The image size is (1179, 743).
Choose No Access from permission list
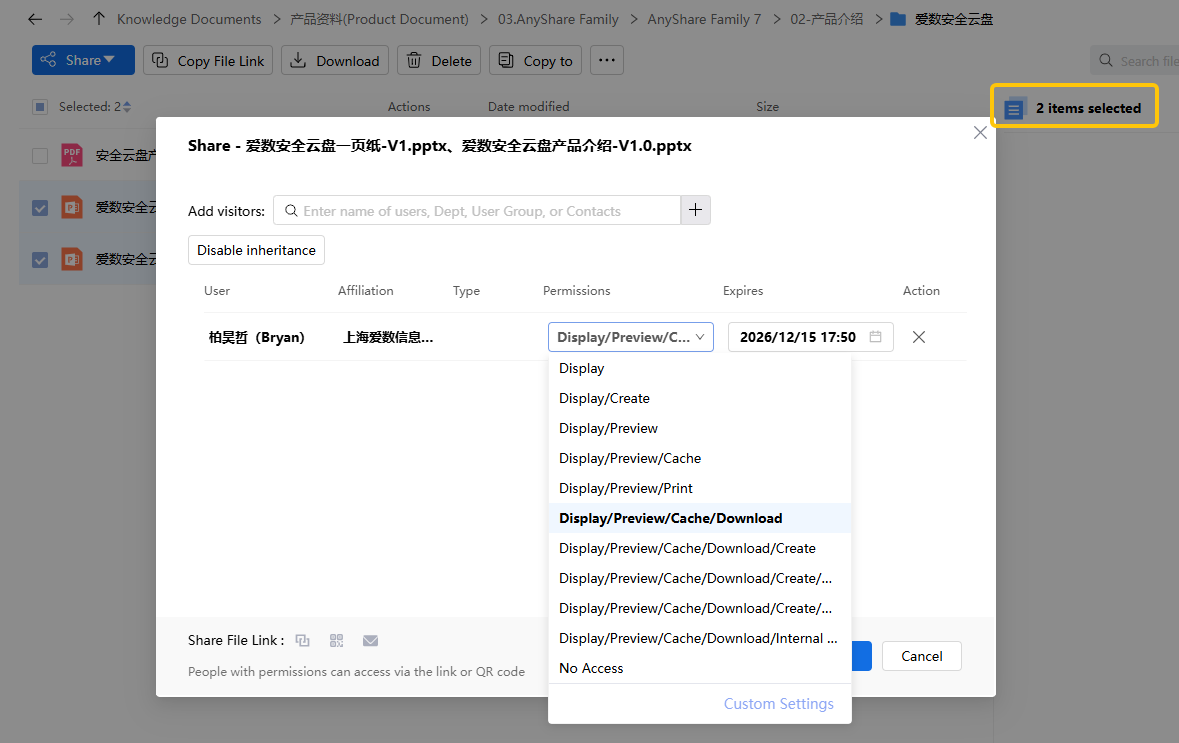[x=591, y=668]
